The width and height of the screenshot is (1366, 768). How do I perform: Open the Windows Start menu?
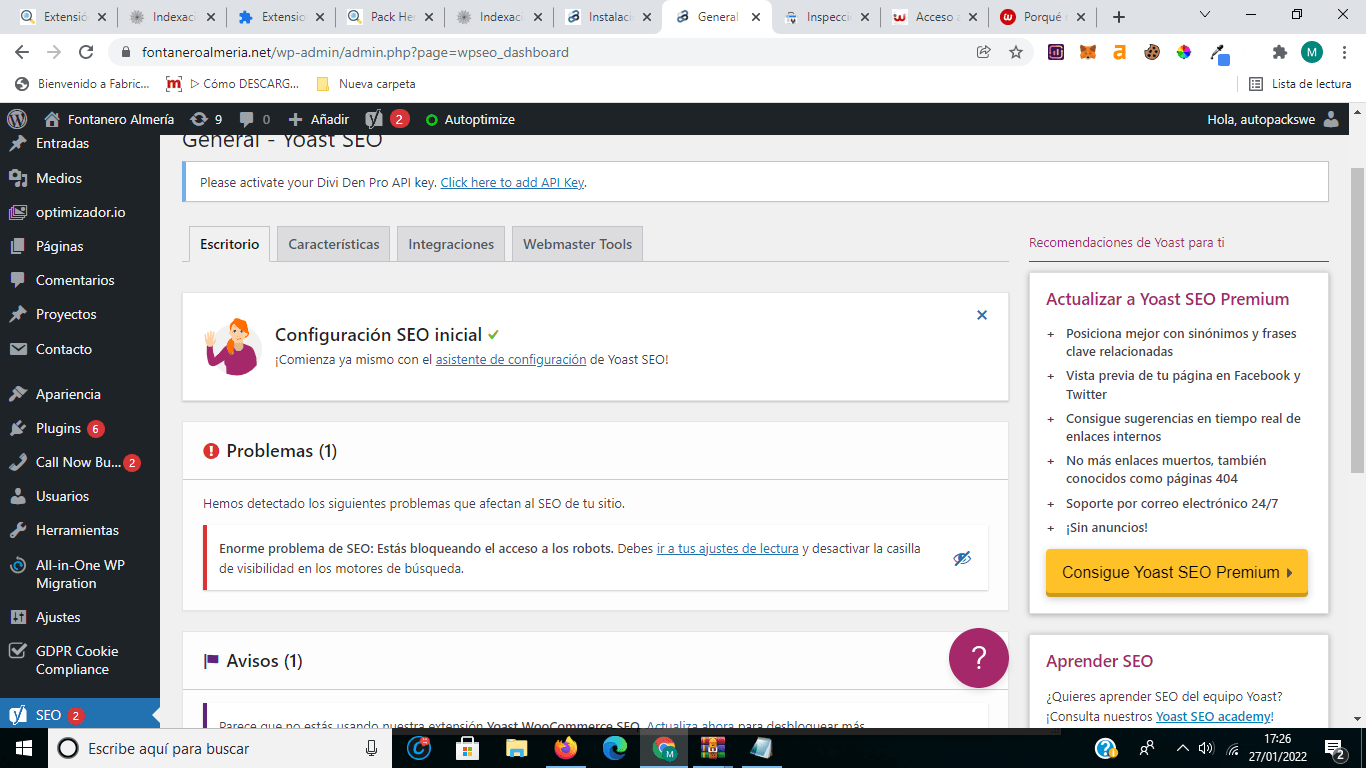click(23, 748)
